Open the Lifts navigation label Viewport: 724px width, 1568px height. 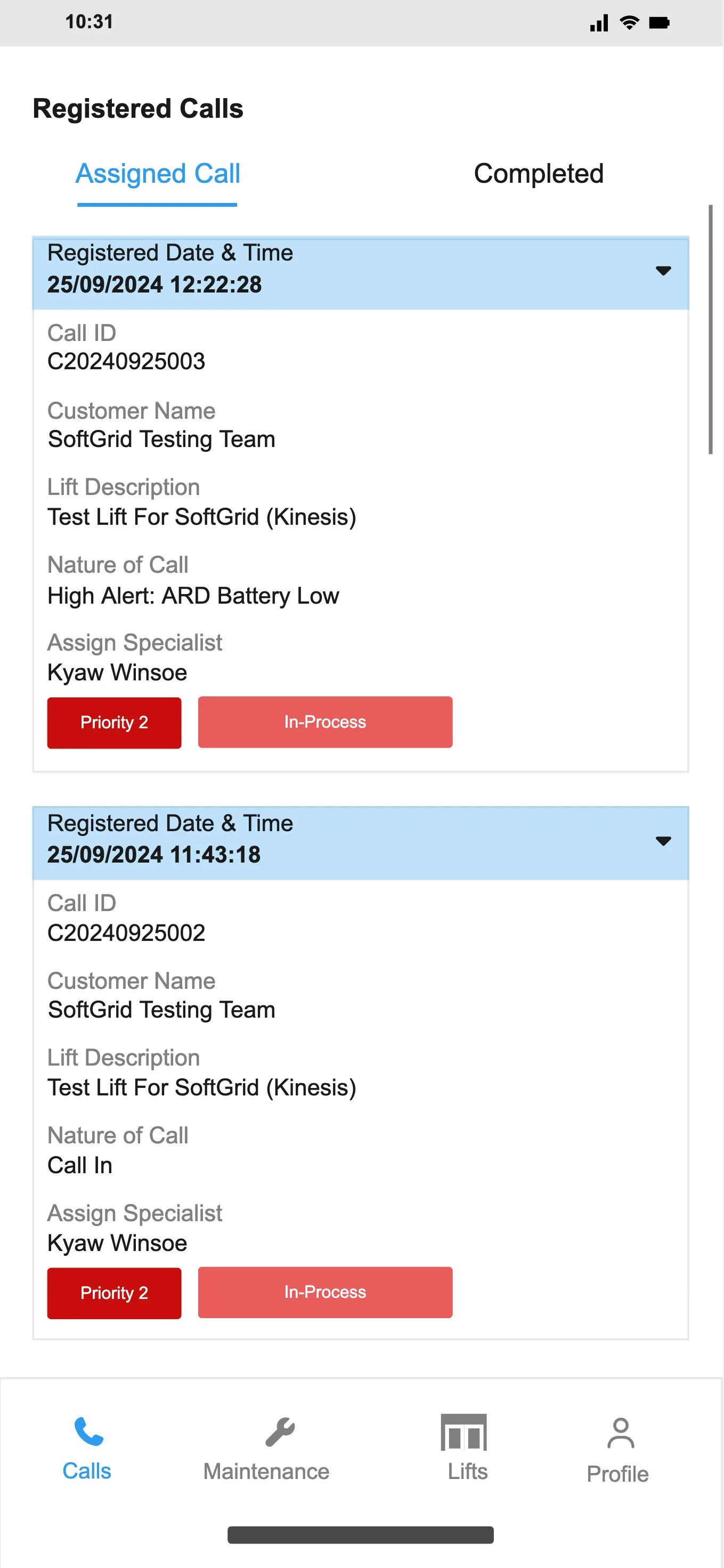(467, 1471)
